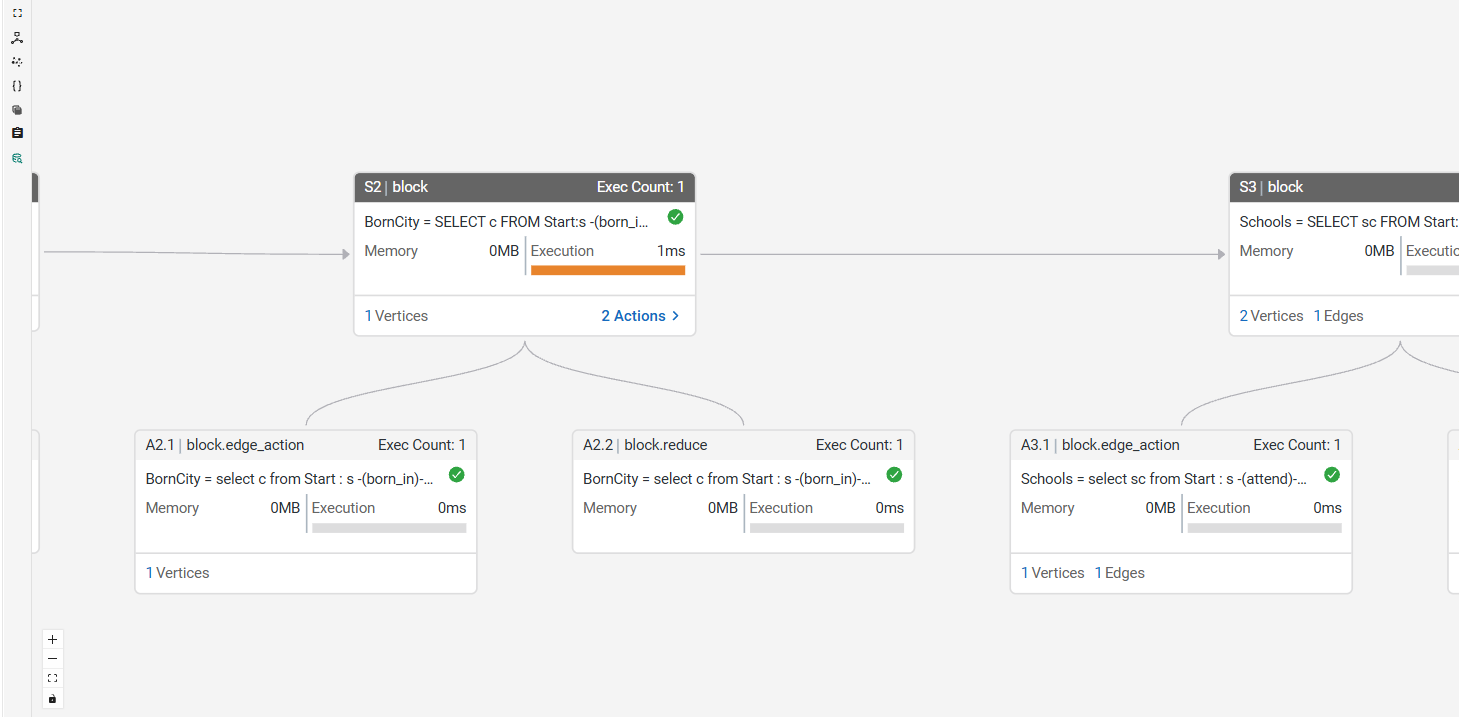Screen dimensions: 1459x717
Task: Click the S3 block header
Action: coord(1343,187)
